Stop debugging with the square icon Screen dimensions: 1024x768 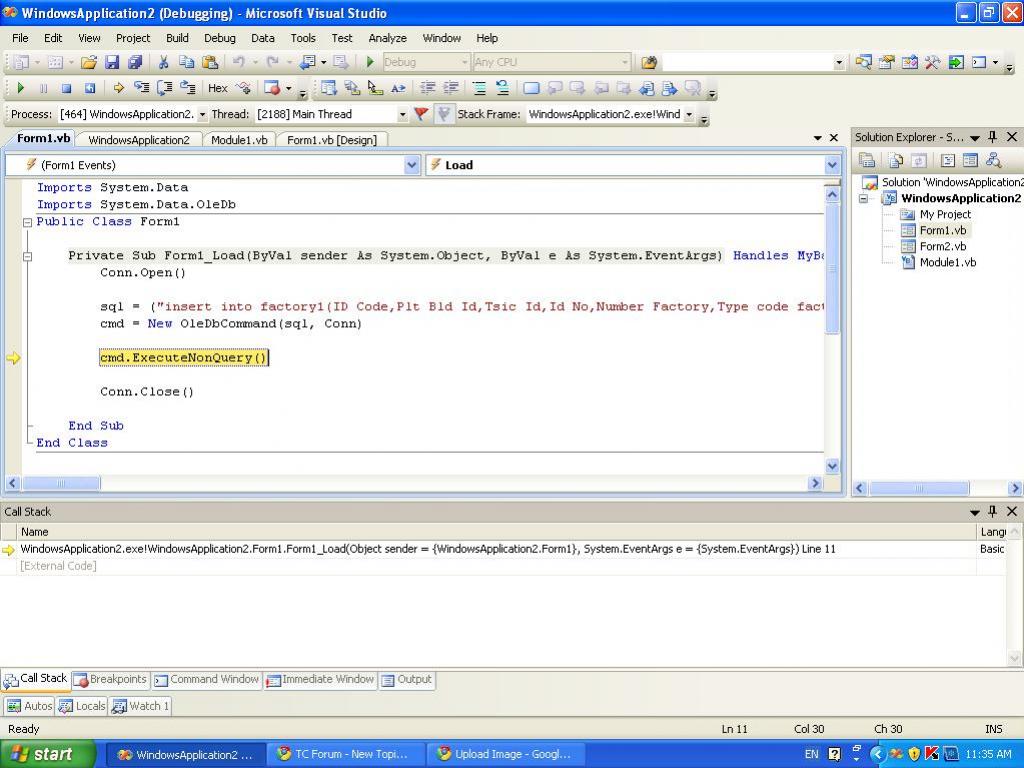tap(66, 88)
